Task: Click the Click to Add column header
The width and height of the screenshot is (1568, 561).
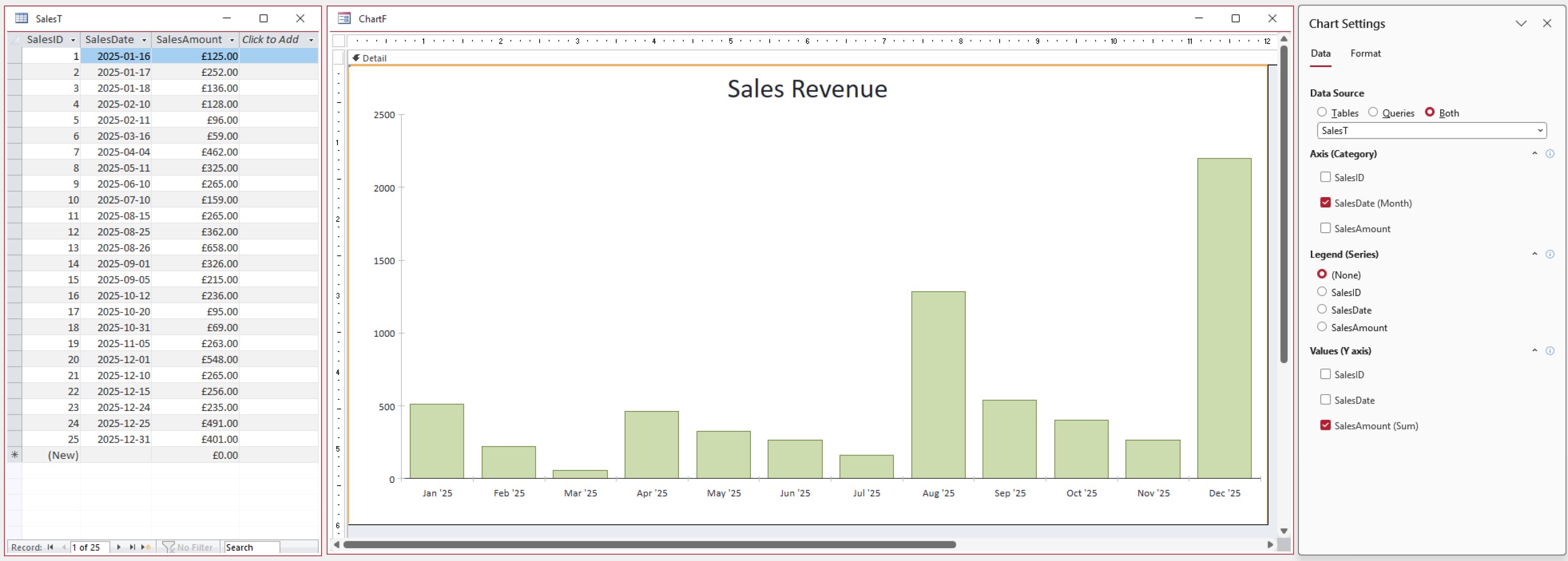Action: [x=271, y=40]
